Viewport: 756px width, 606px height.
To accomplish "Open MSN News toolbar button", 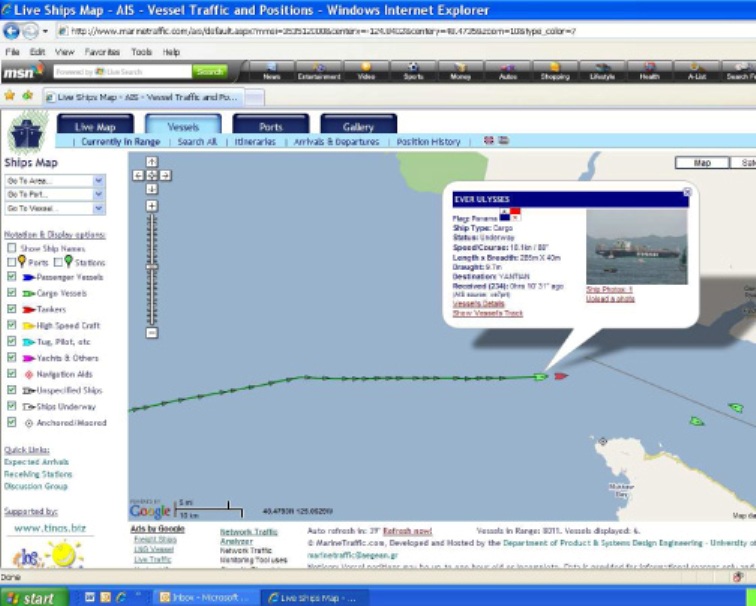I will click(271, 71).
